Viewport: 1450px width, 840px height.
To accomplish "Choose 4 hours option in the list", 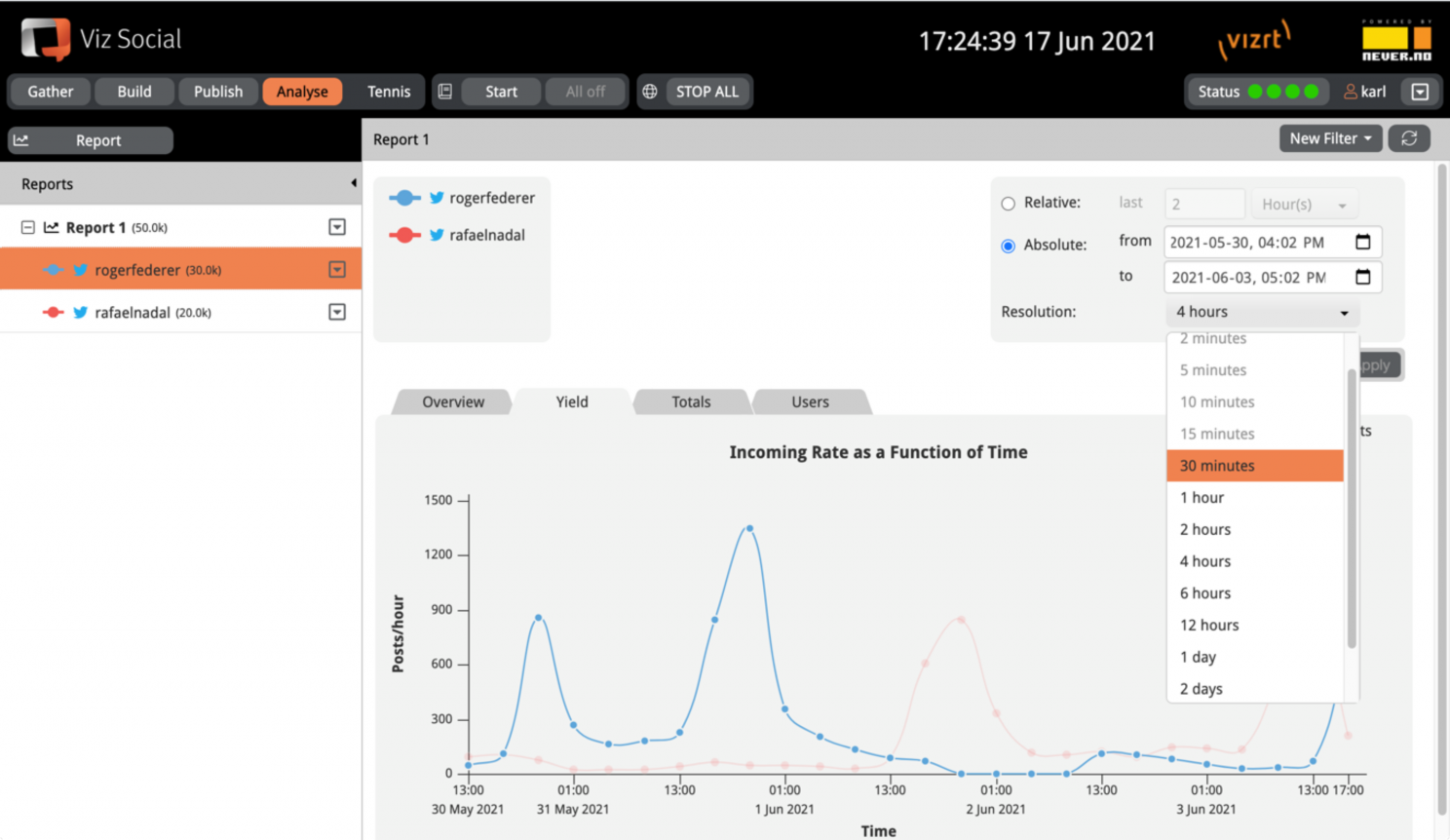I will click(x=1255, y=561).
